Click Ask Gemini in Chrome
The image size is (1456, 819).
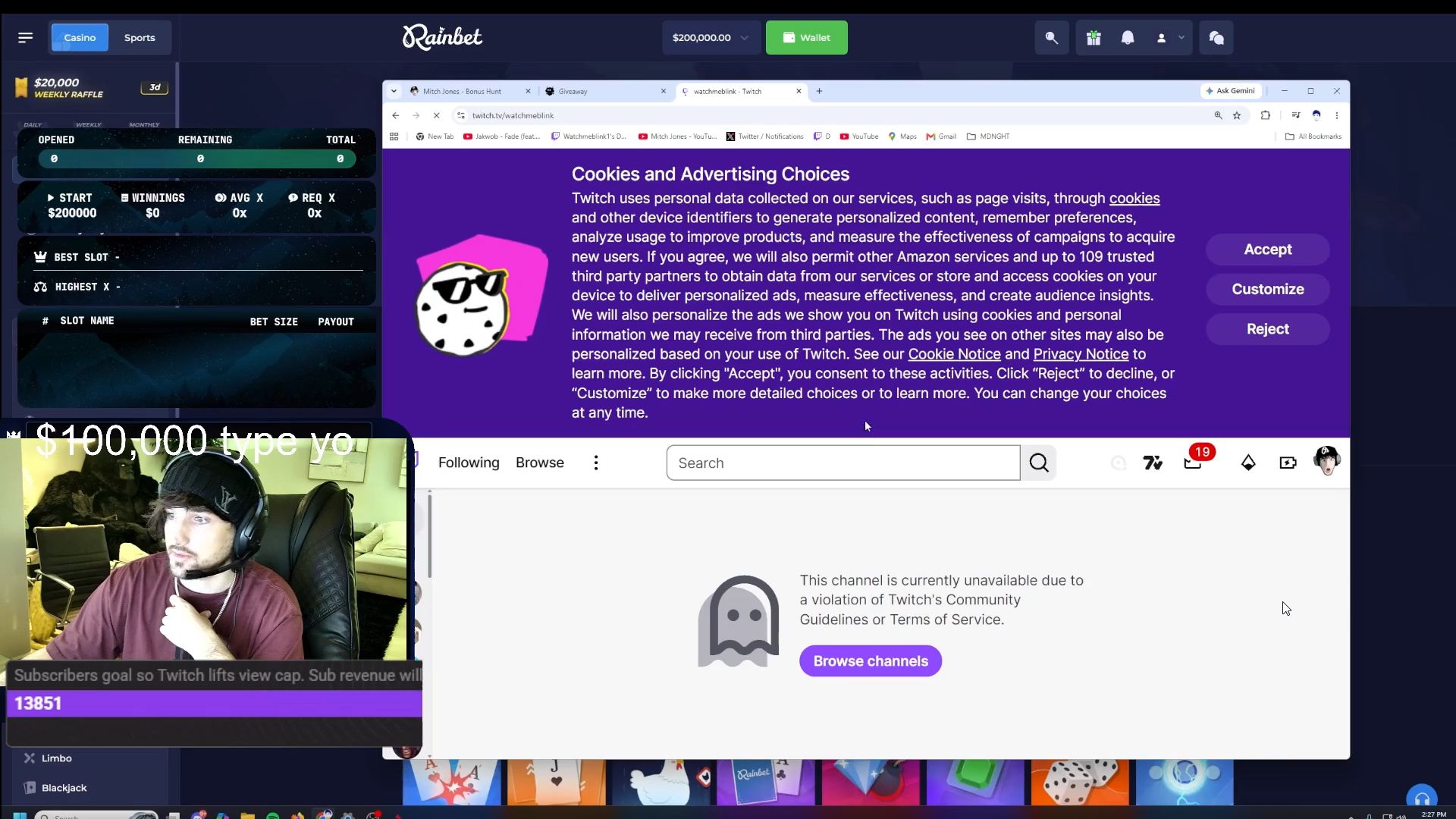coord(1230,91)
